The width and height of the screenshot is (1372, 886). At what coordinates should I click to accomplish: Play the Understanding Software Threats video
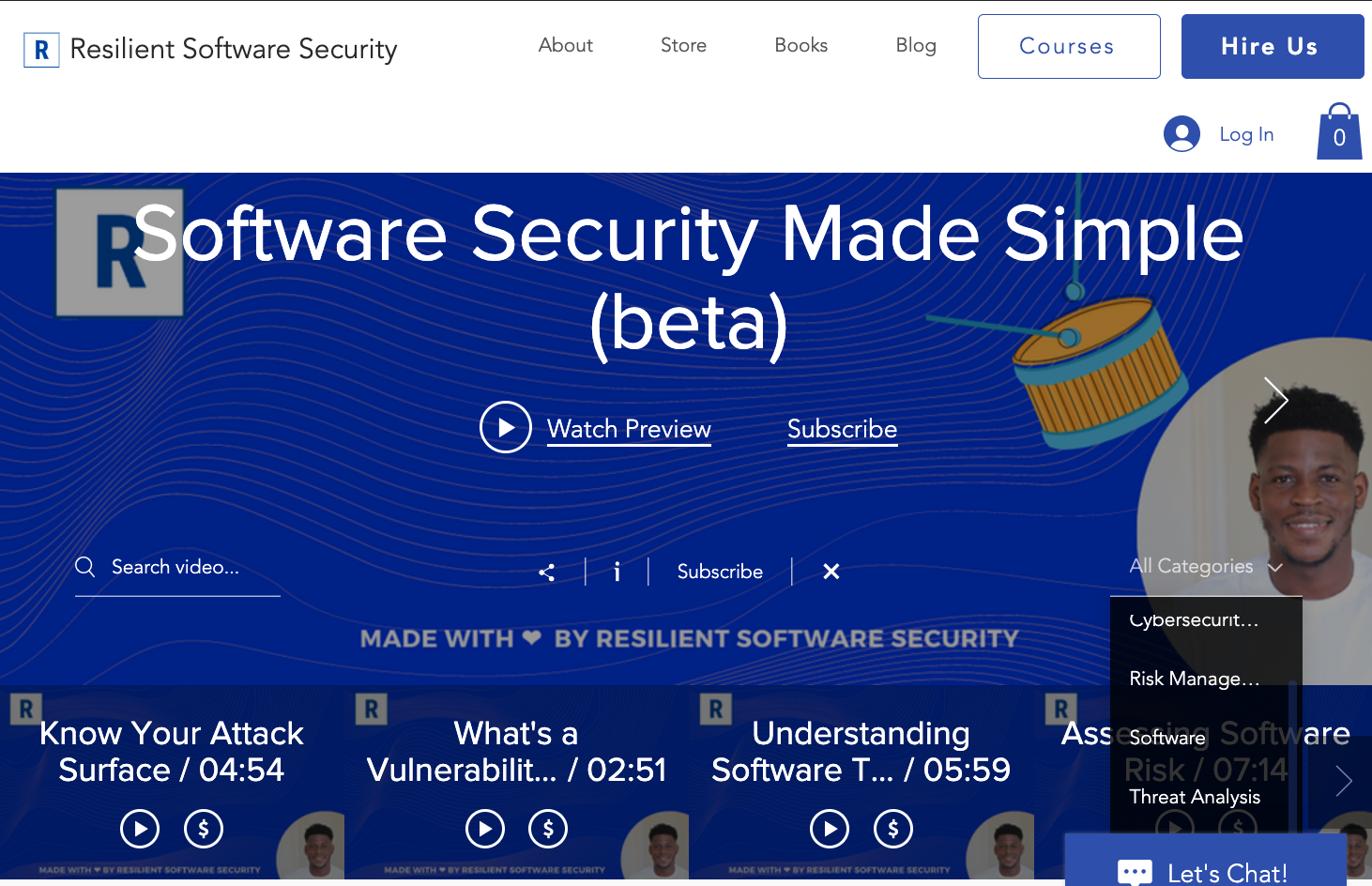point(830,829)
